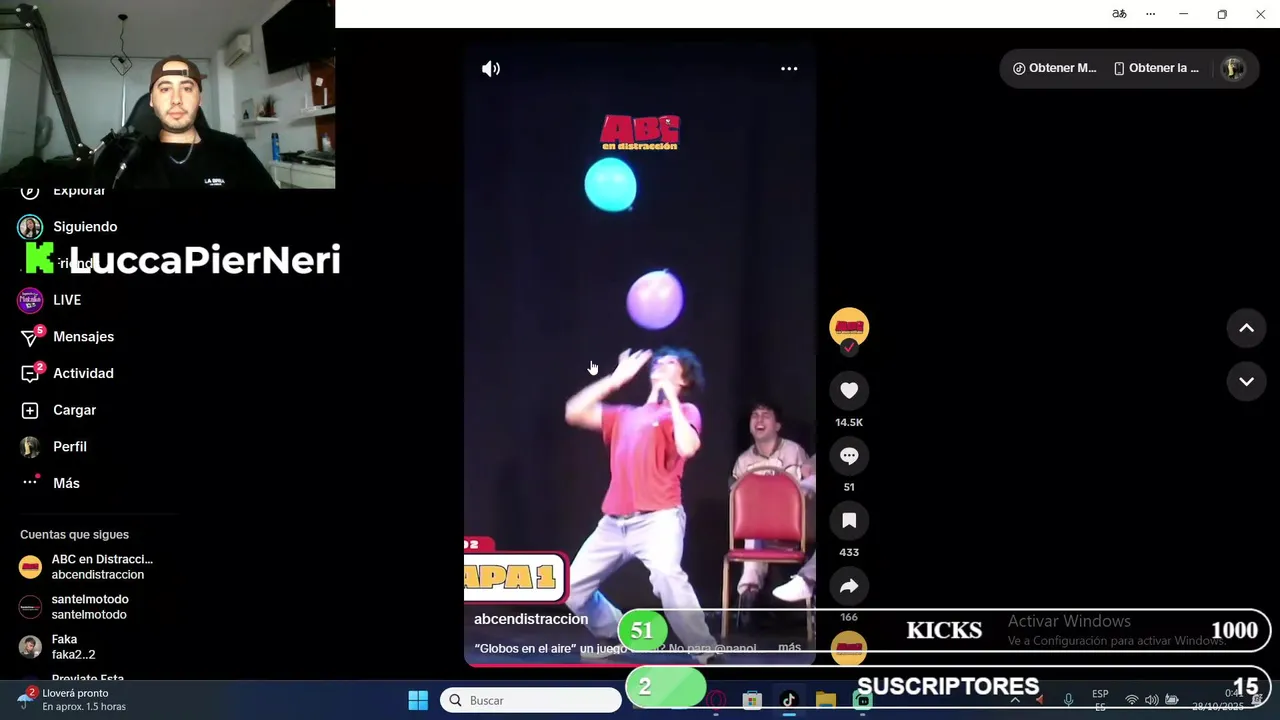Open File Explorer from the taskbar
The image size is (1280, 720).
coord(825,700)
